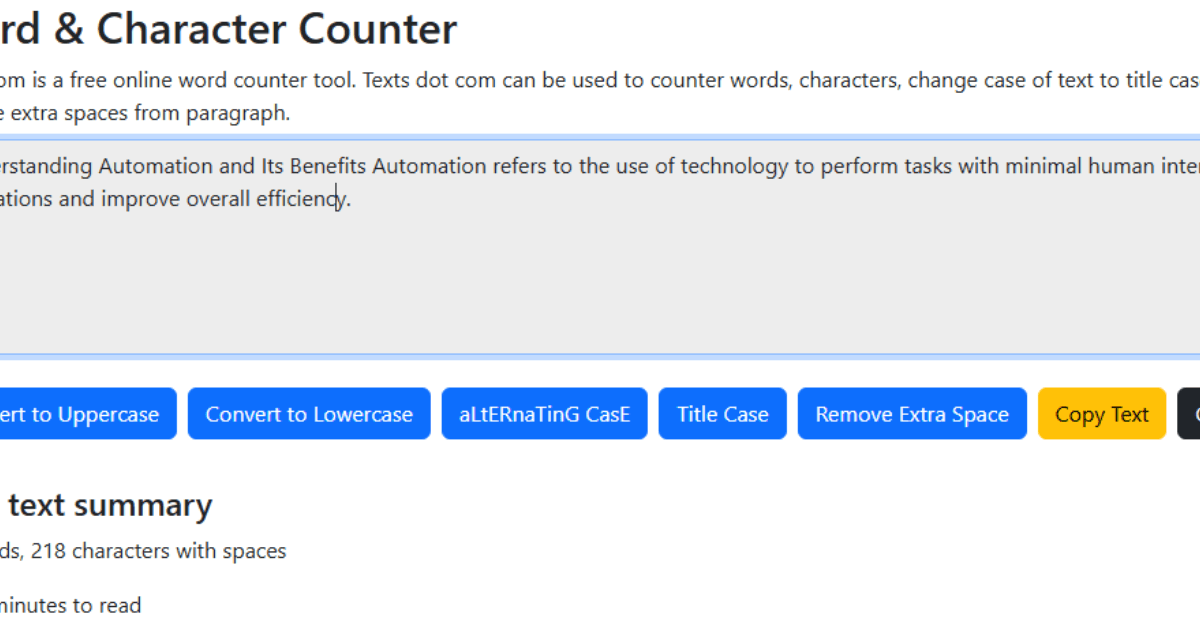This screenshot has width=1200, height=630.
Task: Click the Convert to Uppercase button
Action: click(x=85, y=414)
